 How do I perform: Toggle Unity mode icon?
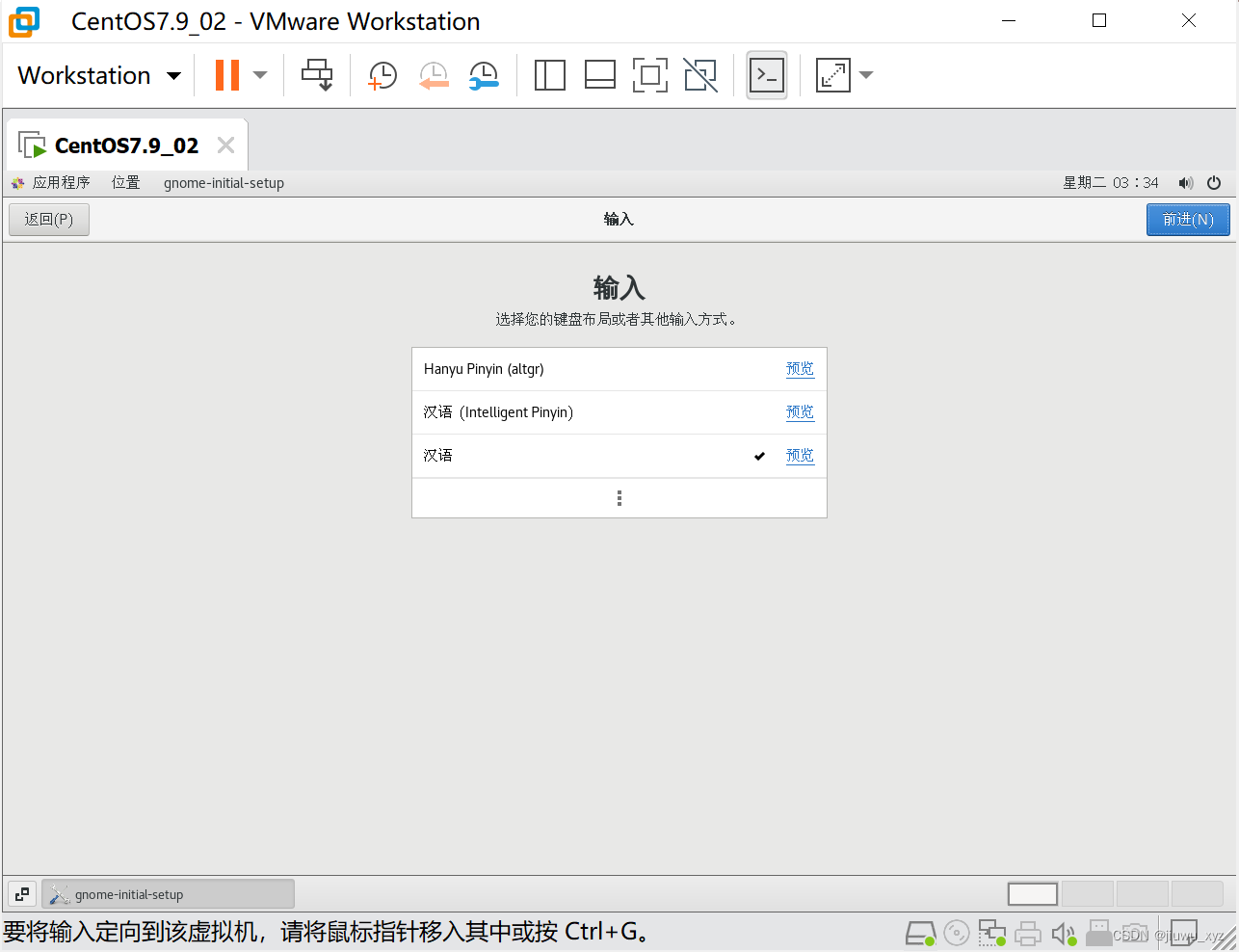(x=700, y=75)
